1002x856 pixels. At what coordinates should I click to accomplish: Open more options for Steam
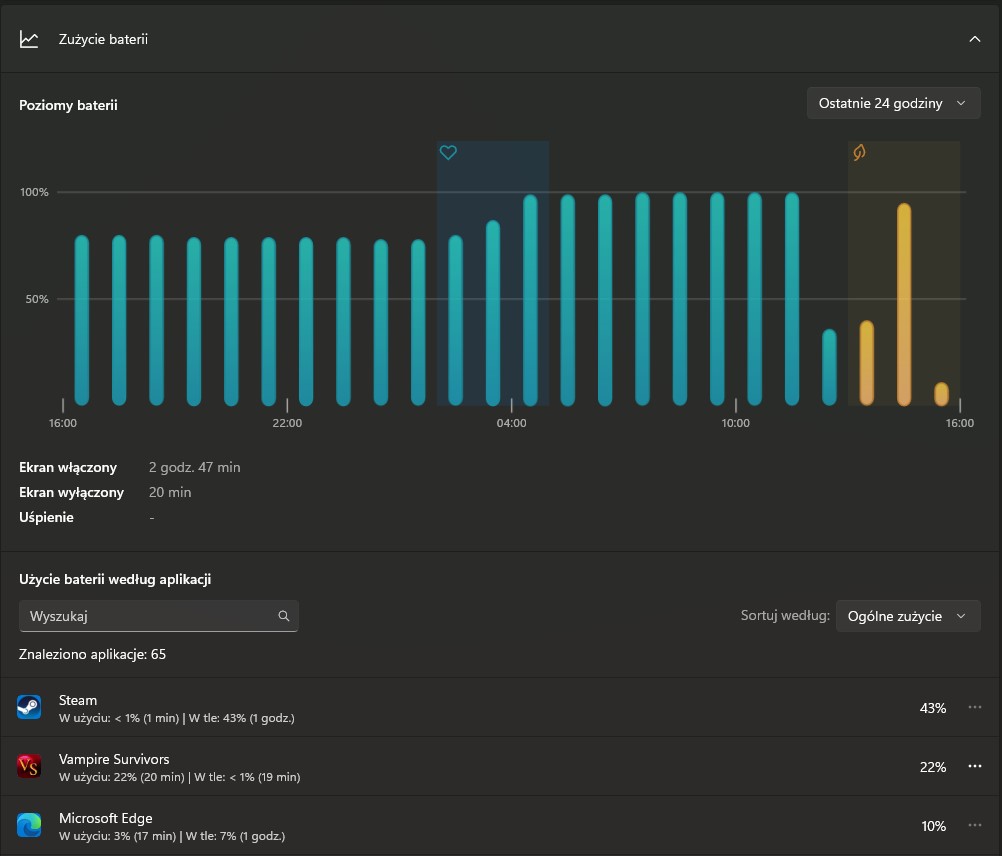pyautogui.click(x=975, y=708)
